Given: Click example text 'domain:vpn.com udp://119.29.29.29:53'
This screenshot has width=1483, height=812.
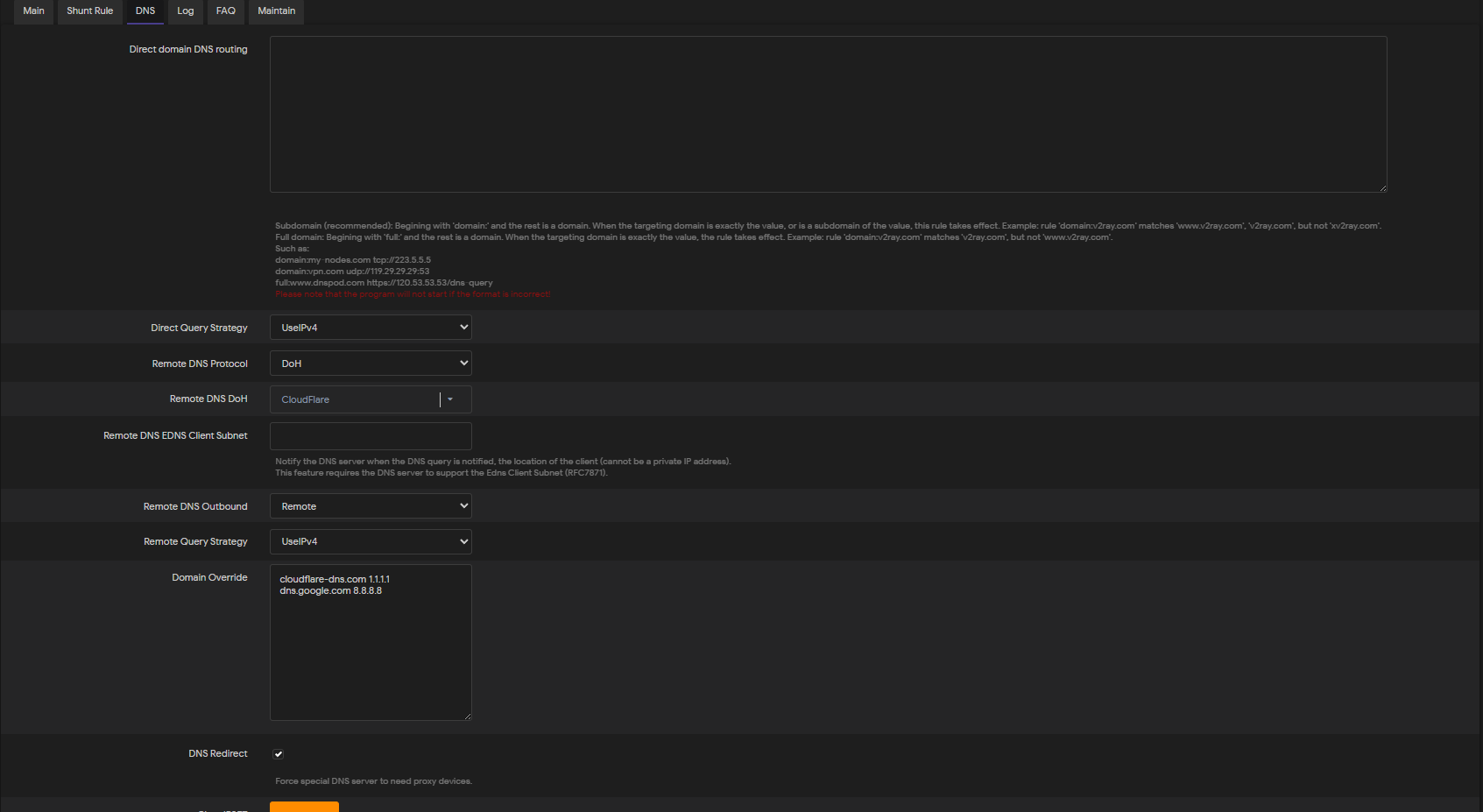Looking at the screenshot, I should pyautogui.click(x=352, y=272).
